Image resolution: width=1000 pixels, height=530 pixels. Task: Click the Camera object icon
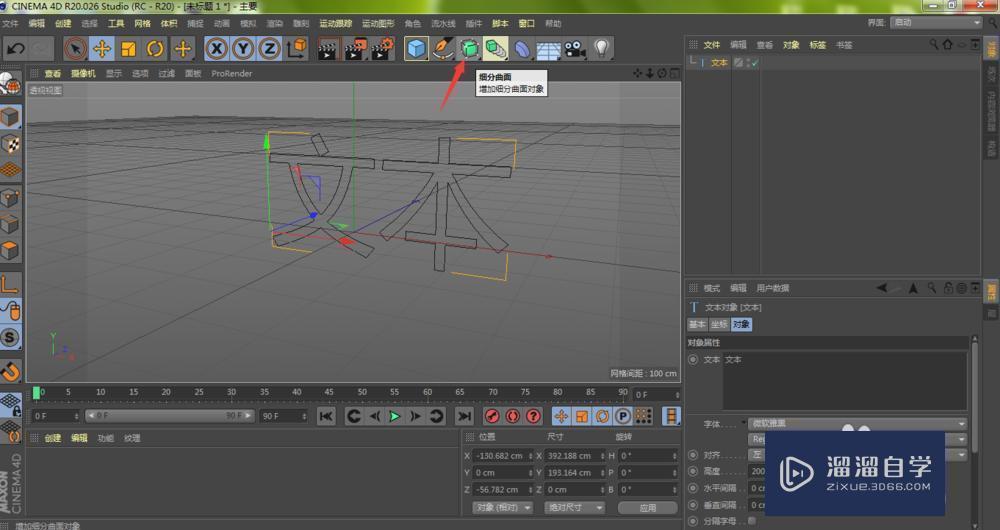pos(574,48)
